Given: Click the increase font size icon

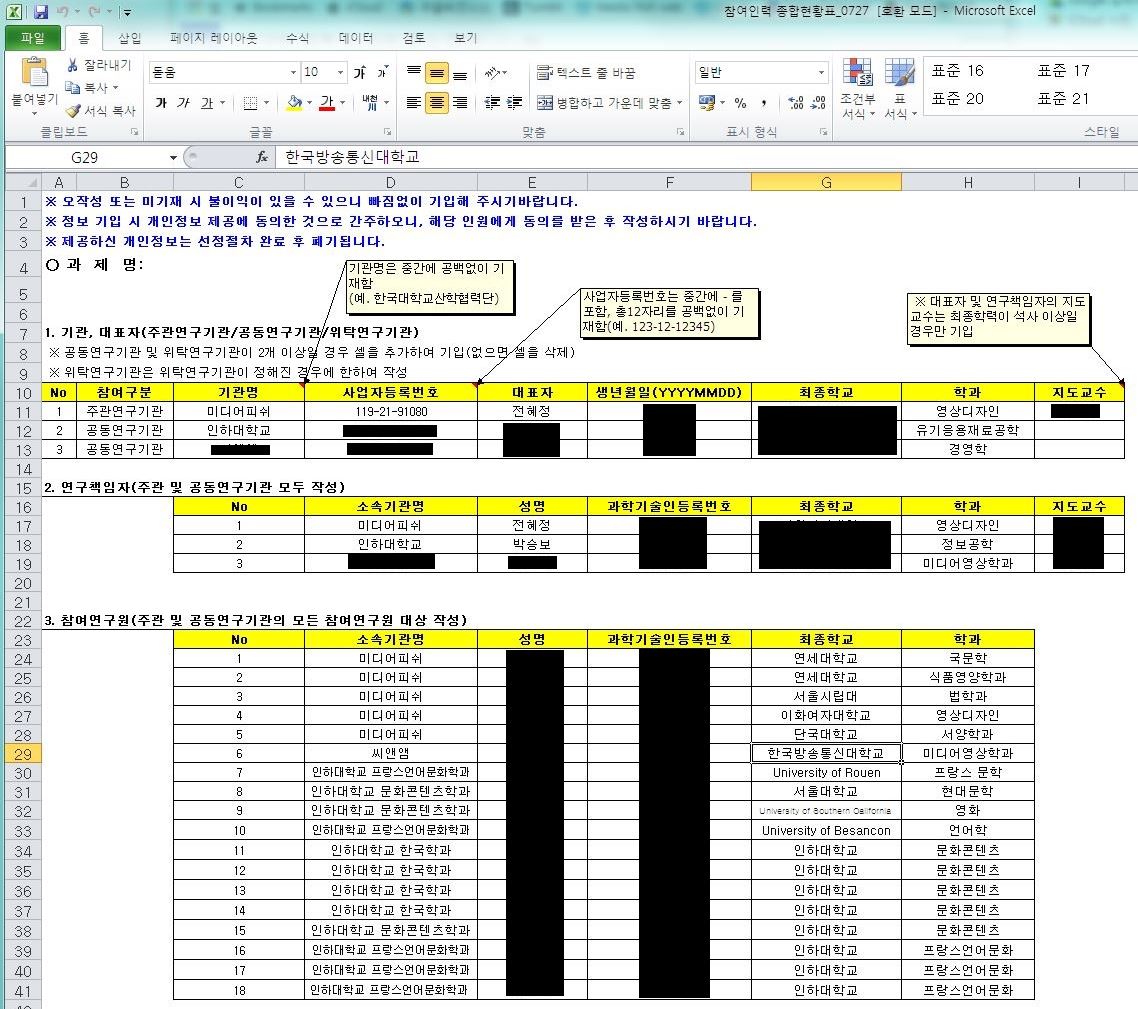Looking at the screenshot, I should click(x=359, y=73).
